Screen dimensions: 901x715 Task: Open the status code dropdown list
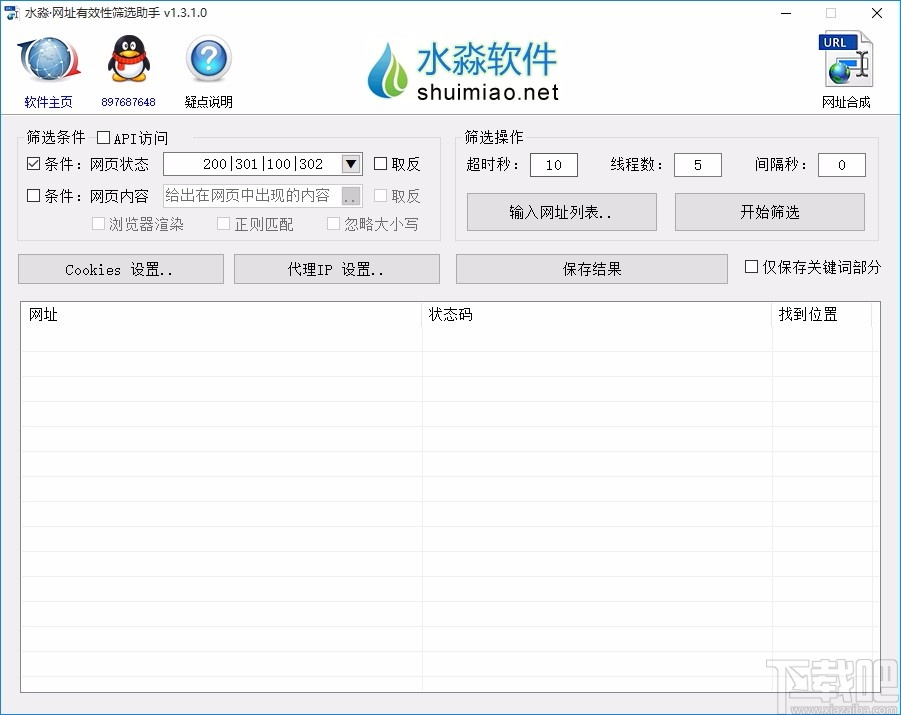pyautogui.click(x=352, y=163)
